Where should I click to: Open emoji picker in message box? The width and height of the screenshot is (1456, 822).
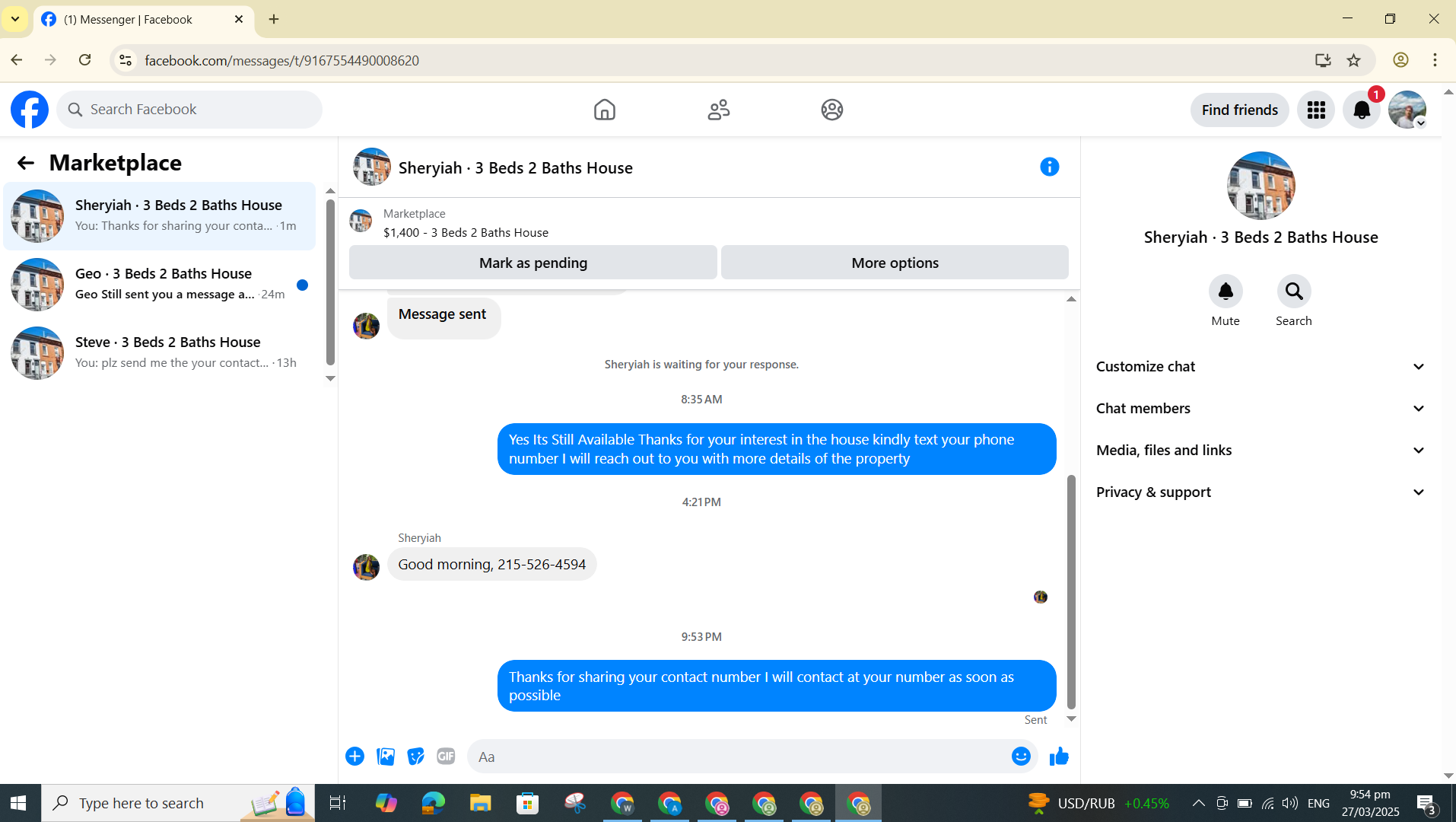tap(1021, 756)
